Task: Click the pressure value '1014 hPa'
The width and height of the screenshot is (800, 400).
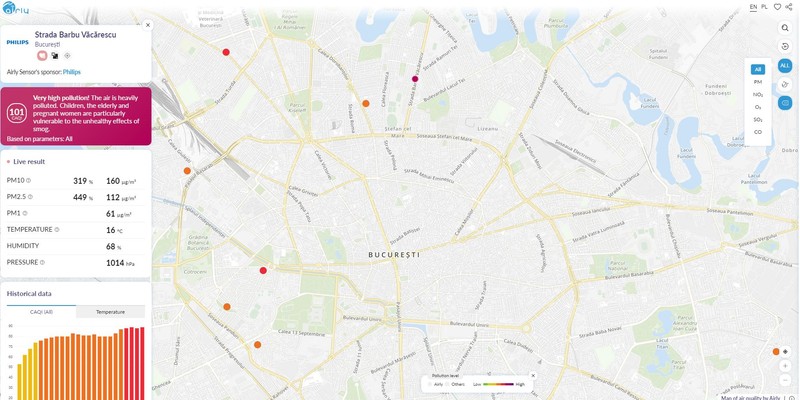Action: point(120,262)
